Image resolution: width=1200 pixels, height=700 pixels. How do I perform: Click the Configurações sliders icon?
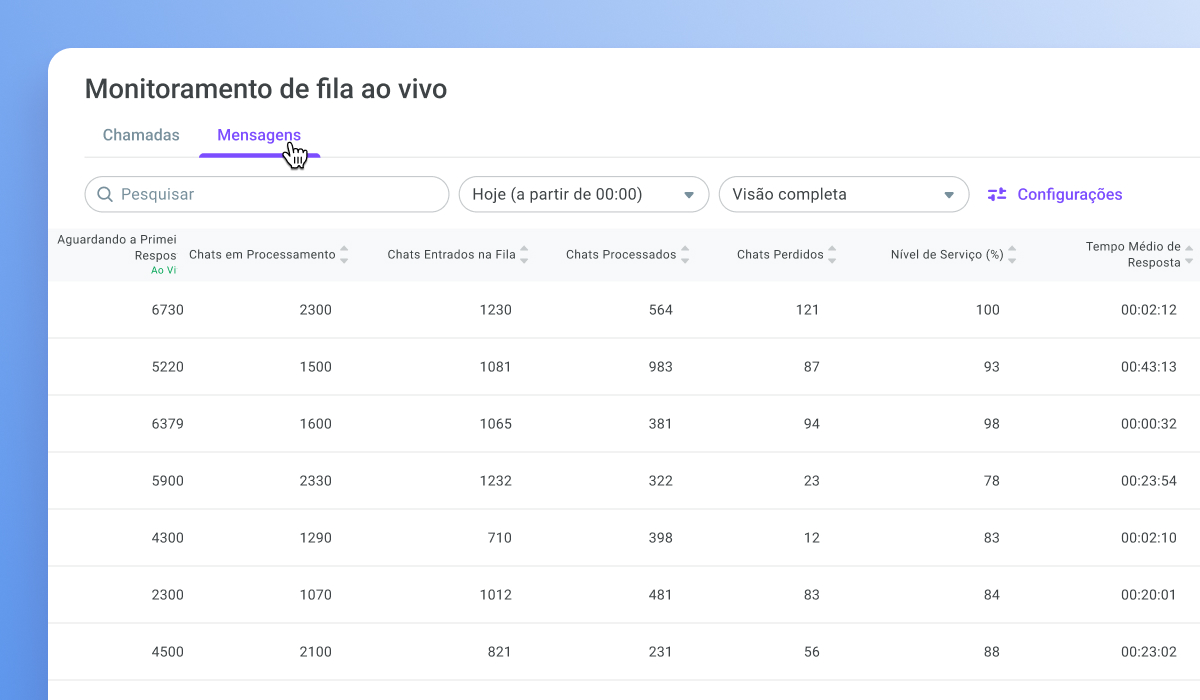point(997,195)
